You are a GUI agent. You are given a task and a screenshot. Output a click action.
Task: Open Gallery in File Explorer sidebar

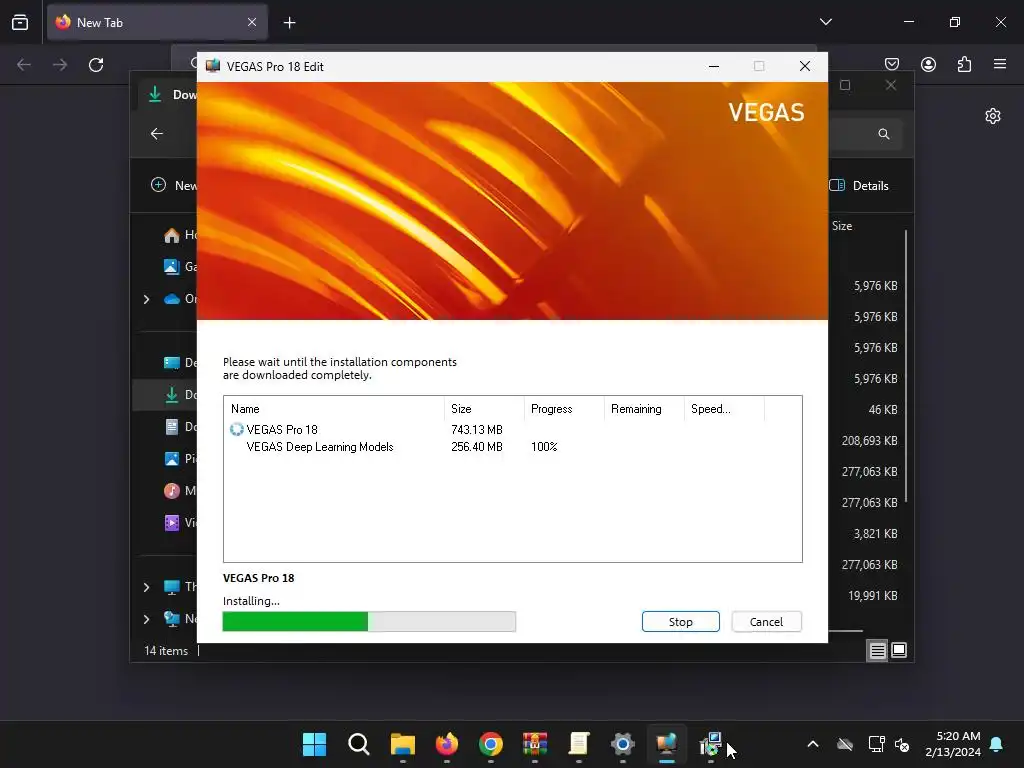[180, 266]
